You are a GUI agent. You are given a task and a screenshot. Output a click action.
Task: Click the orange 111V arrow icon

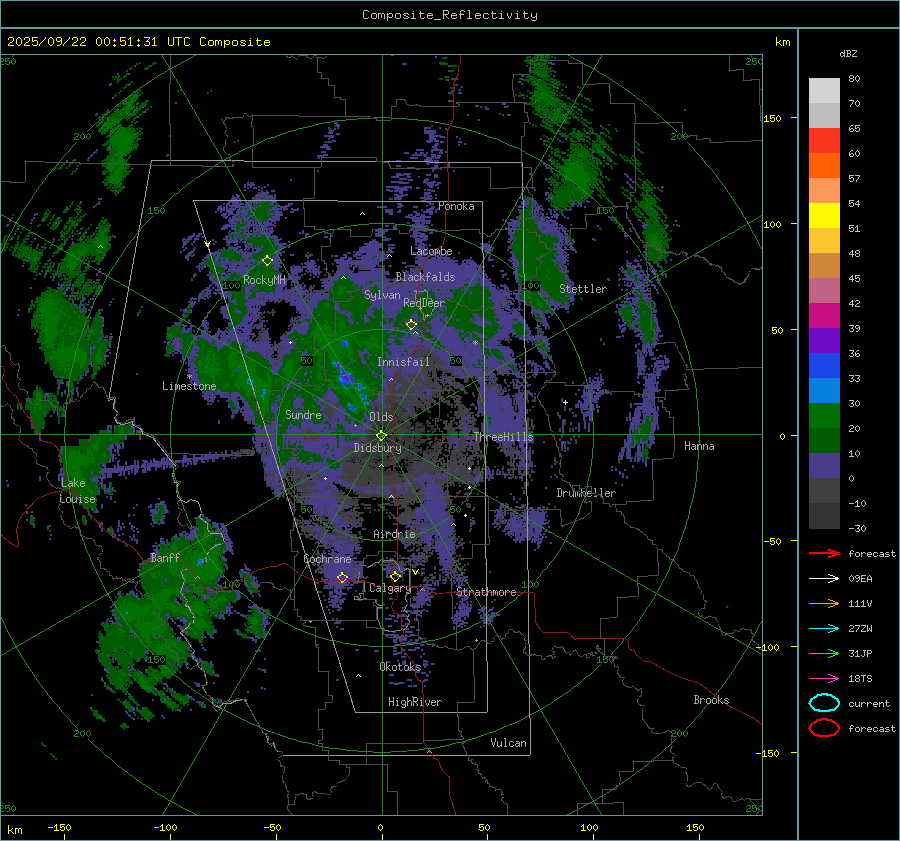pos(823,603)
